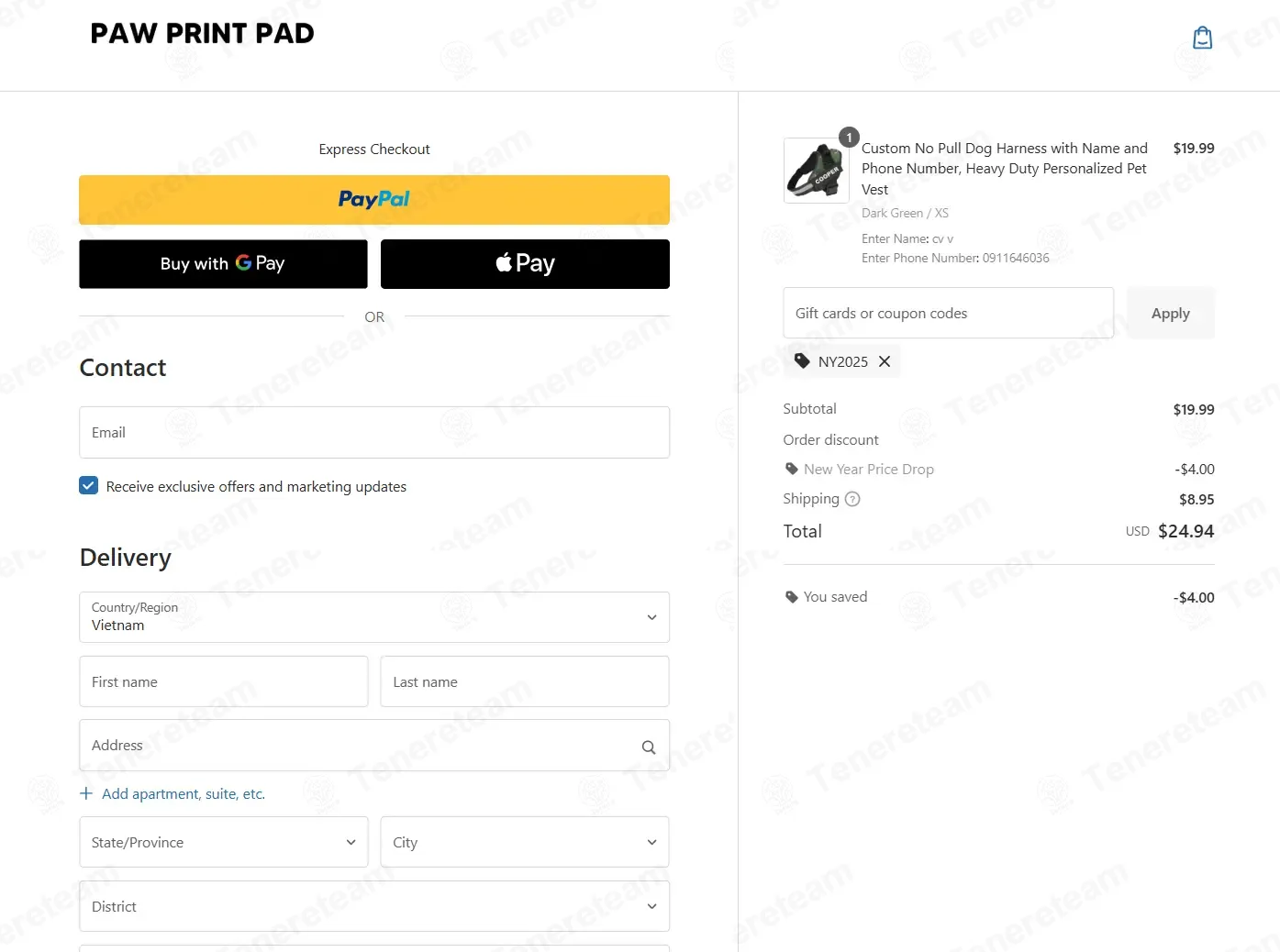This screenshot has height=952, width=1280.
Task: Click the plus icon for adding apartment
Action: point(86,793)
